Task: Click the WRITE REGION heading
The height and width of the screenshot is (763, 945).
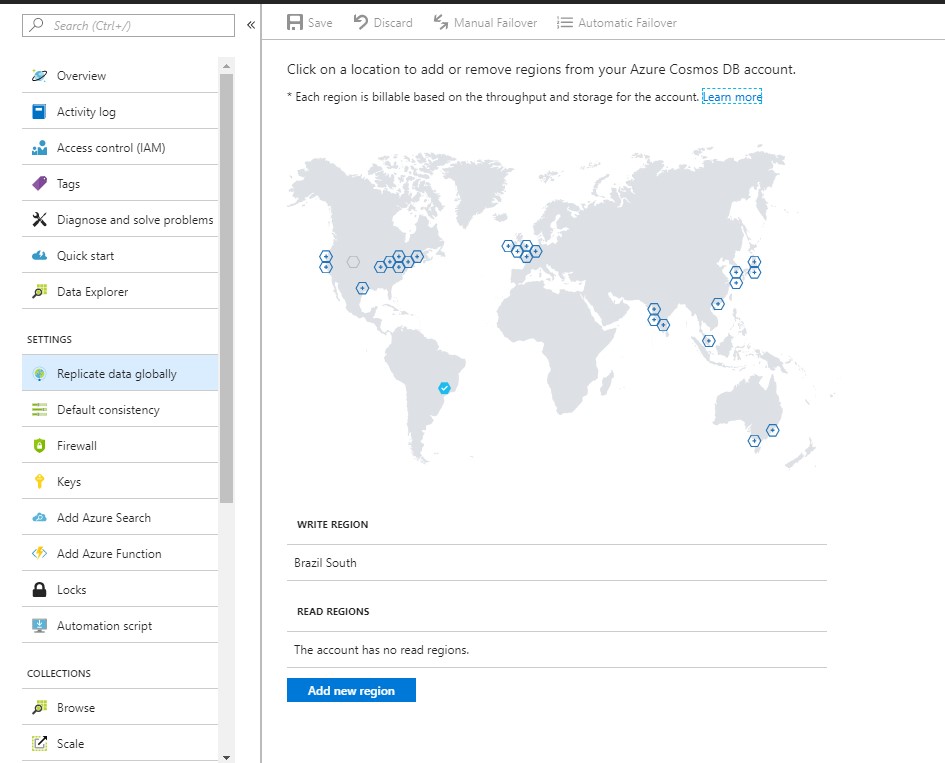Action: point(333,524)
